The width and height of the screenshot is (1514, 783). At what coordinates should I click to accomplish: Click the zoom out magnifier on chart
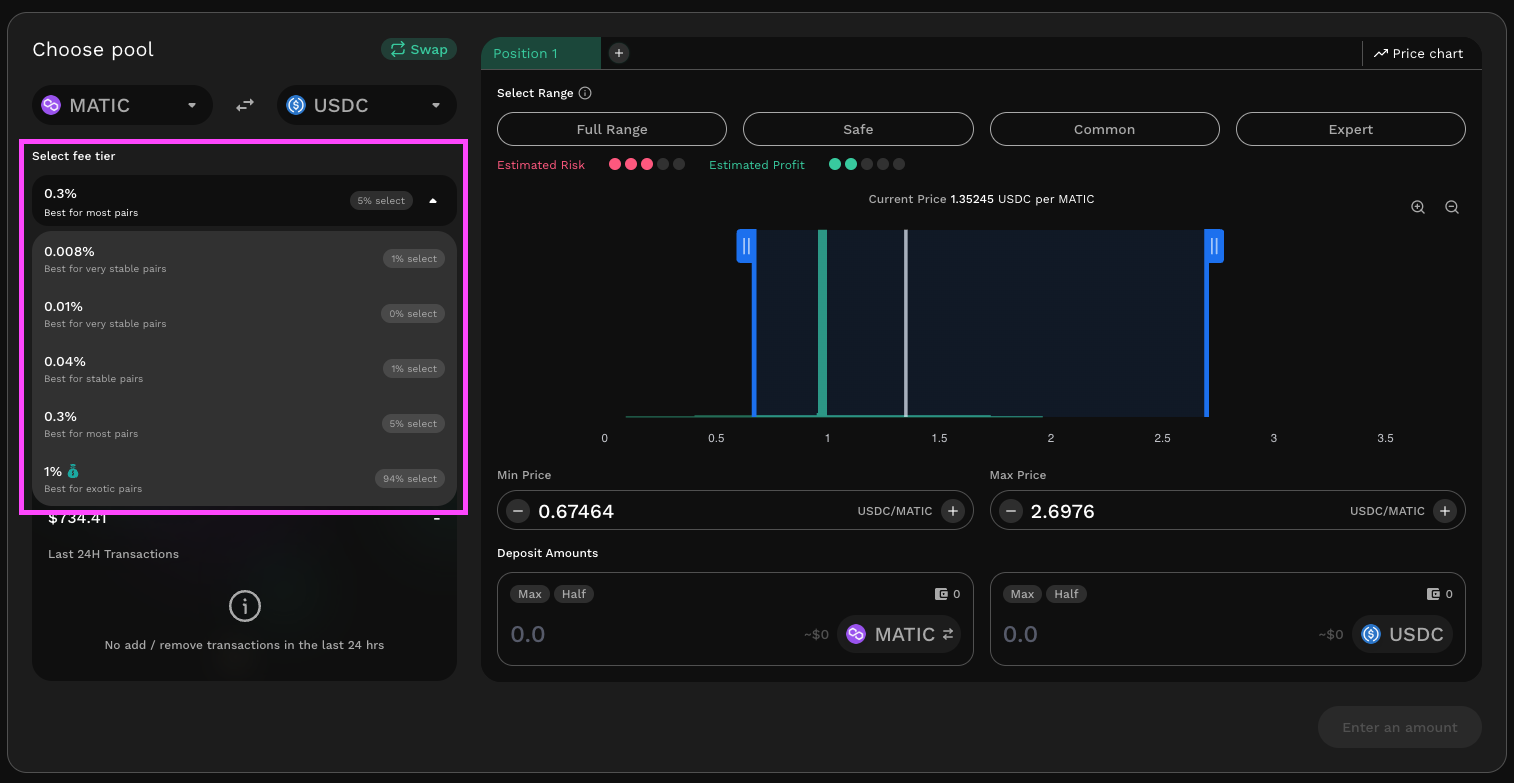[1451, 207]
